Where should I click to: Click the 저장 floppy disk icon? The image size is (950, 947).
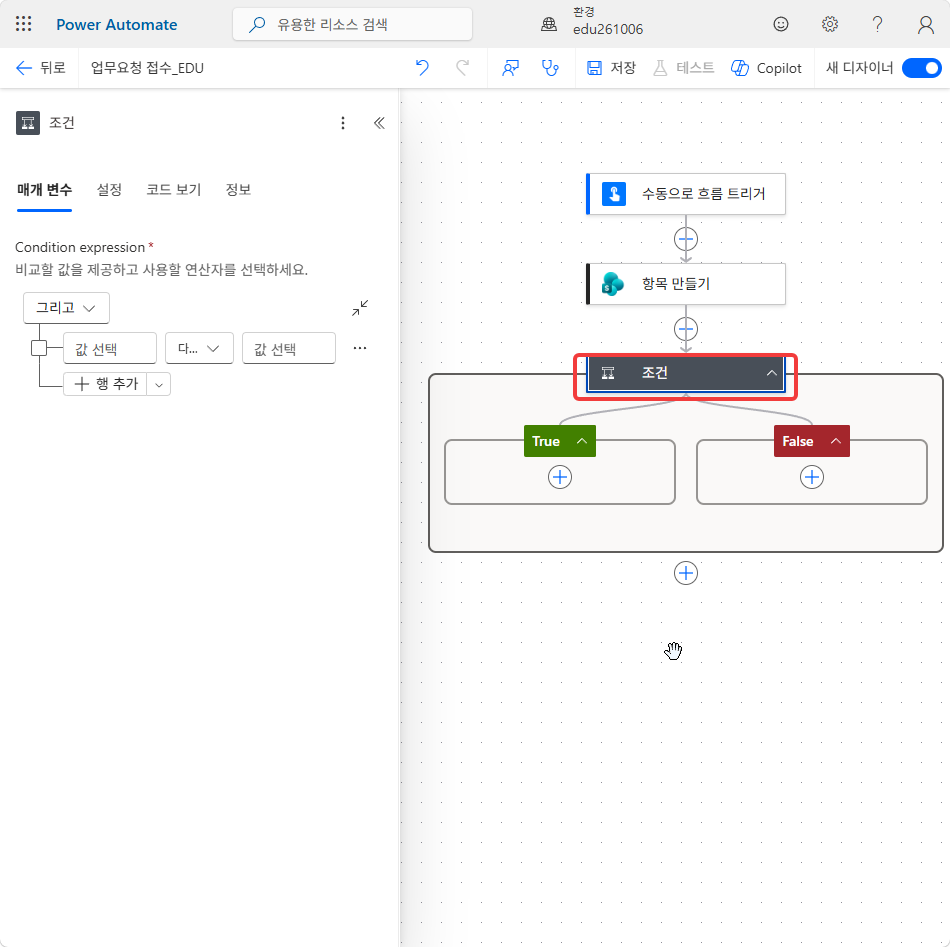(594, 68)
